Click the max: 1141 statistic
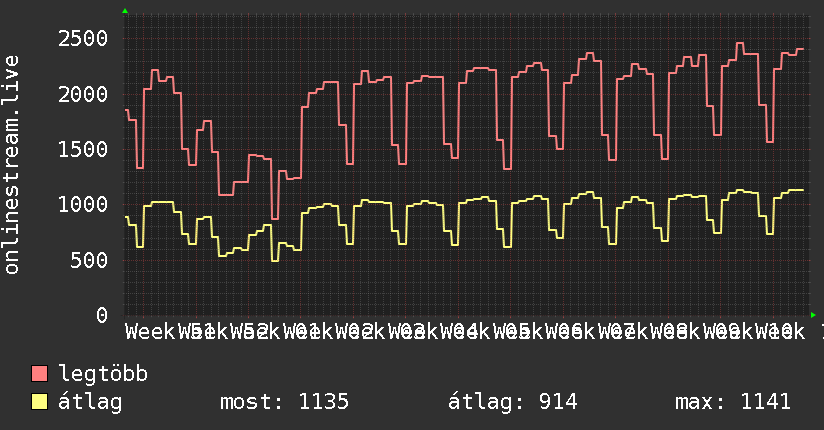Viewport: 824px width, 430px height. click(x=733, y=402)
